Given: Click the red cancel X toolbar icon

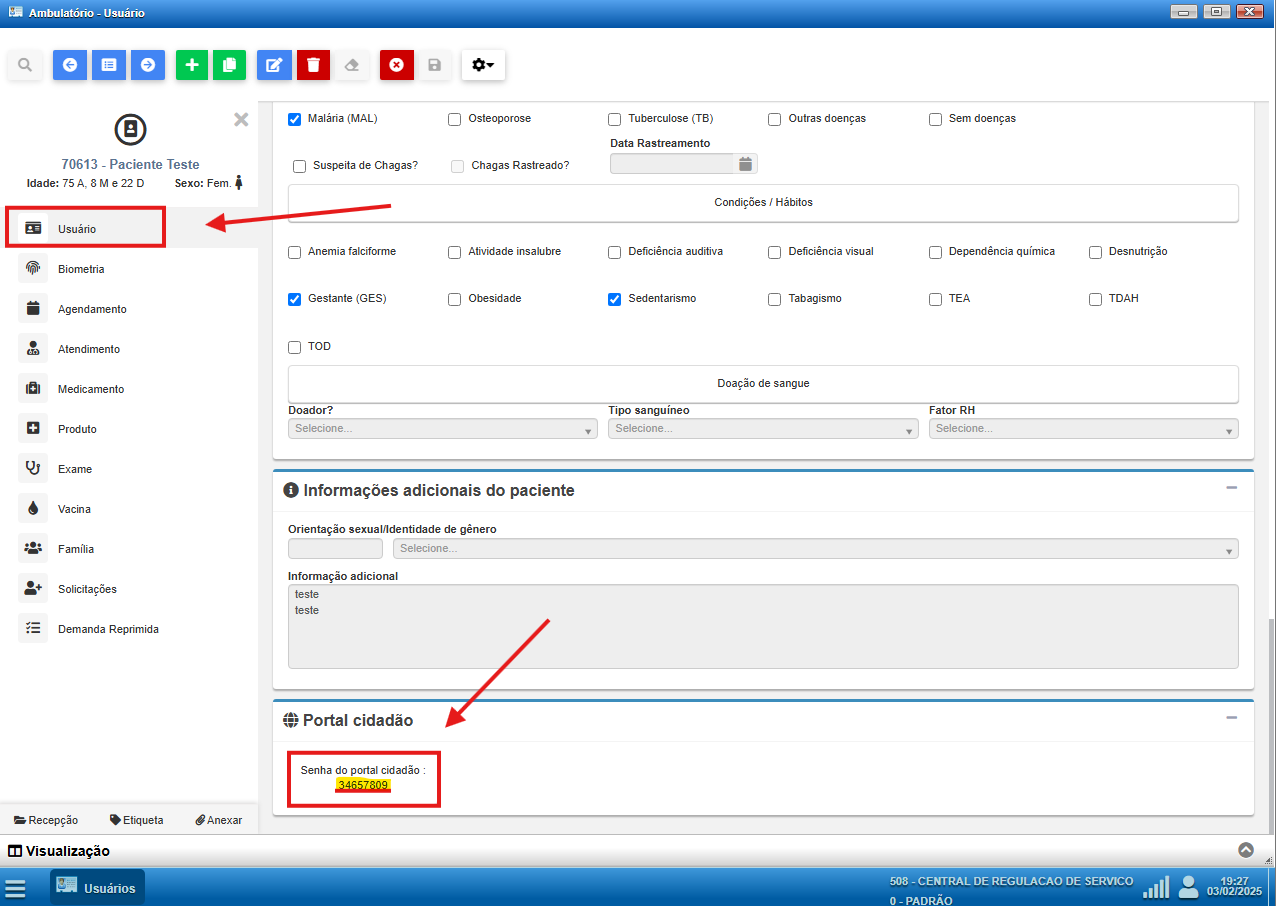Looking at the screenshot, I should (396, 65).
